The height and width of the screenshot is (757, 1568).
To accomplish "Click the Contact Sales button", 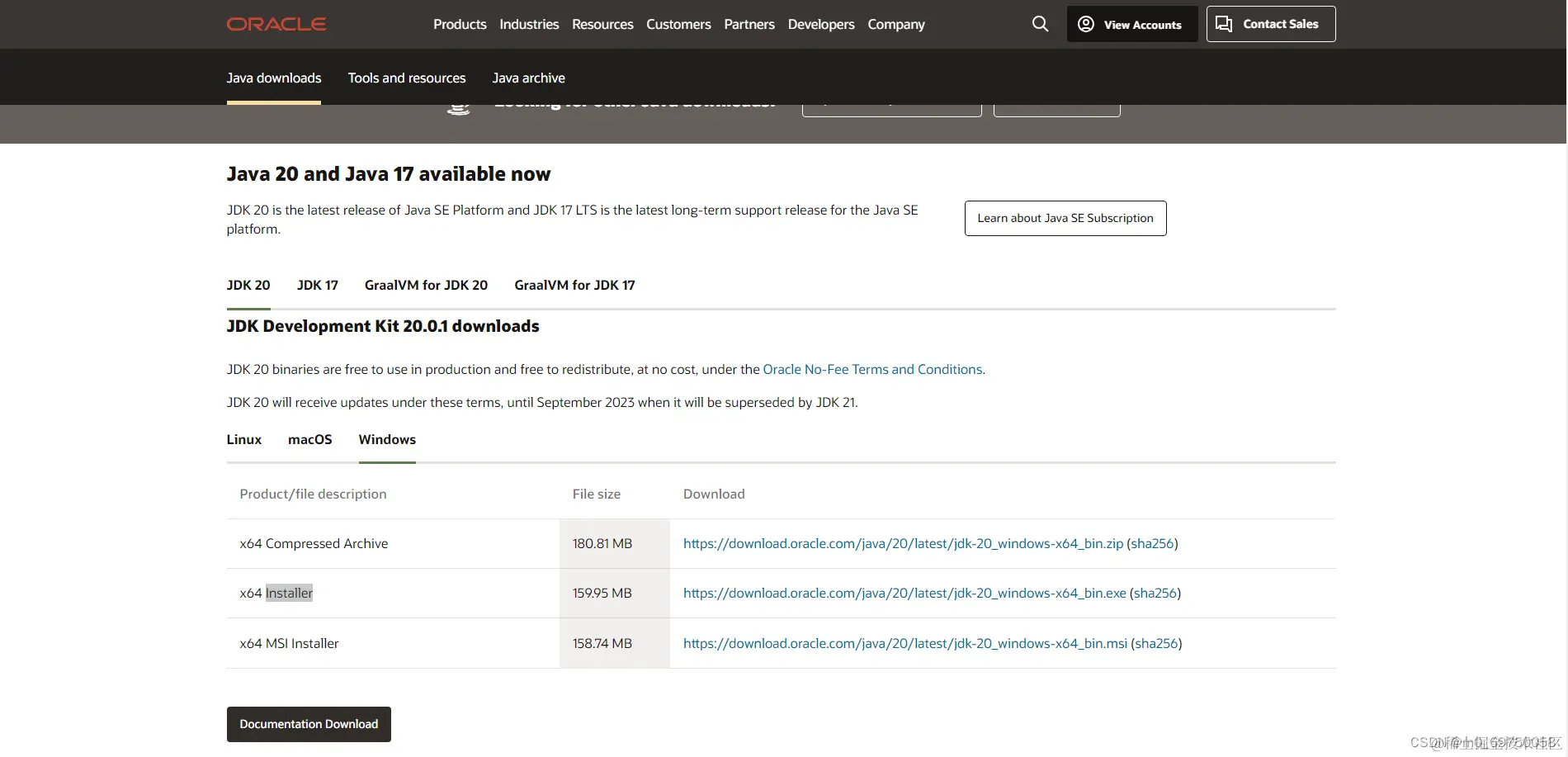I will (1271, 24).
